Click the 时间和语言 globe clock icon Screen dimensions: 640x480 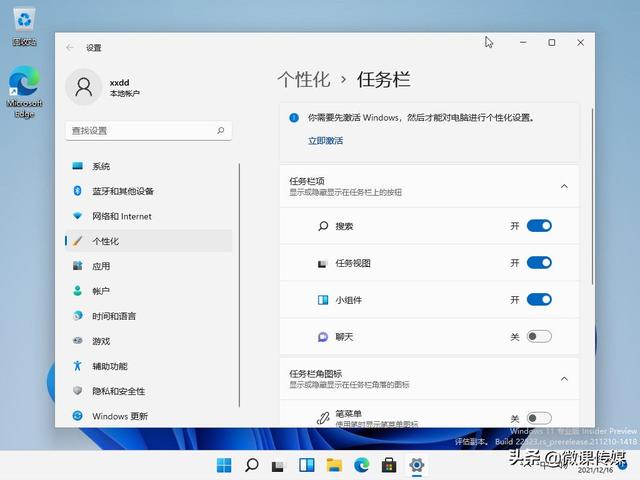point(78,316)
